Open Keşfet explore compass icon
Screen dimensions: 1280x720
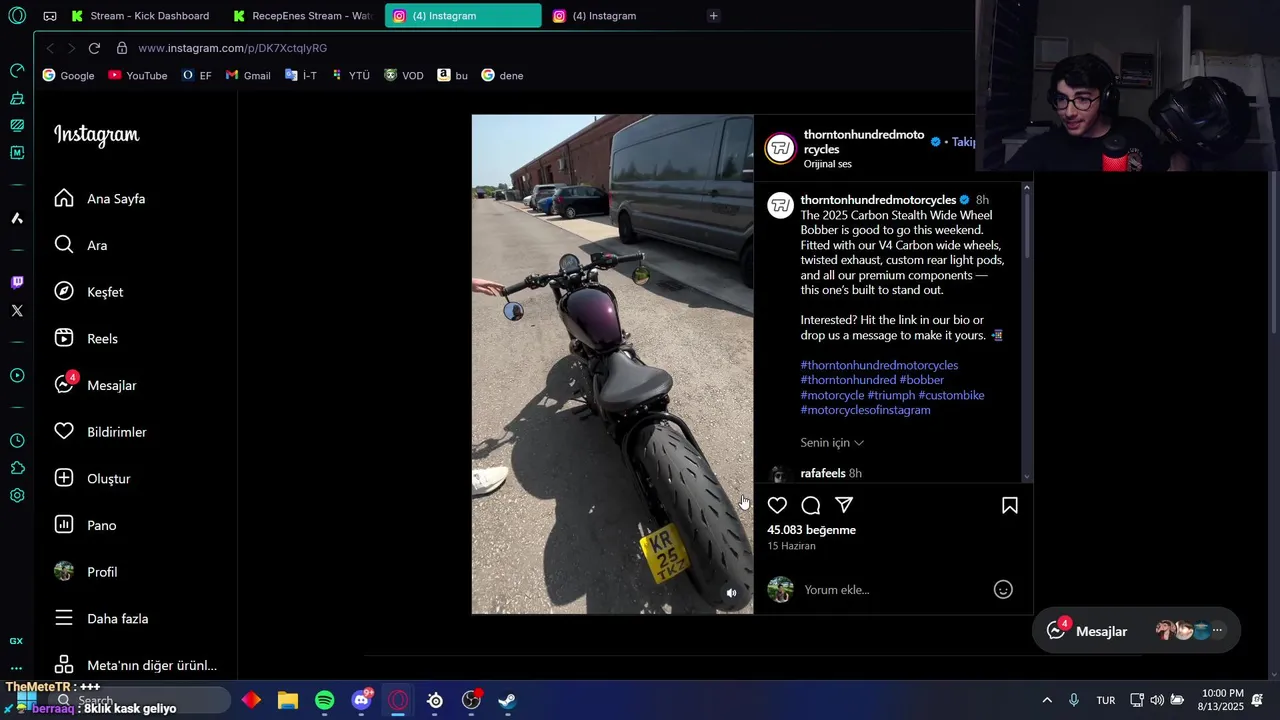click(64, 291)
